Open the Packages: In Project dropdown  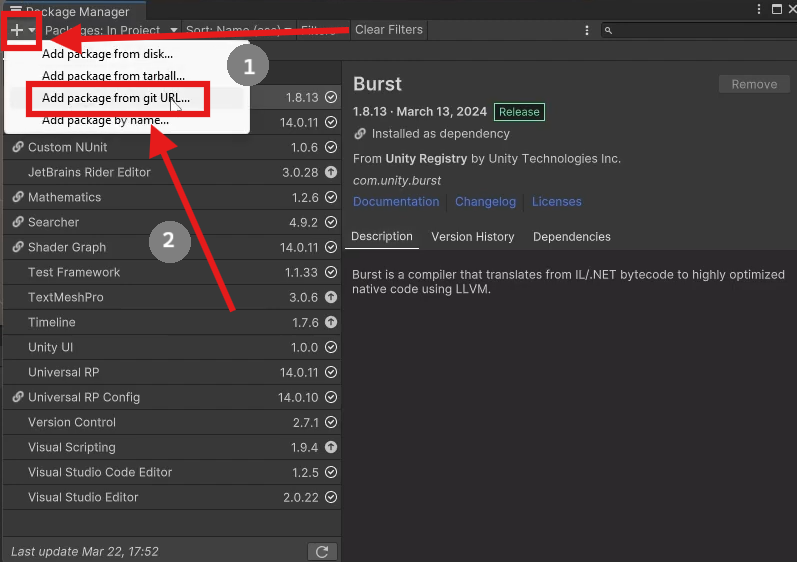[x=111, y=30]
